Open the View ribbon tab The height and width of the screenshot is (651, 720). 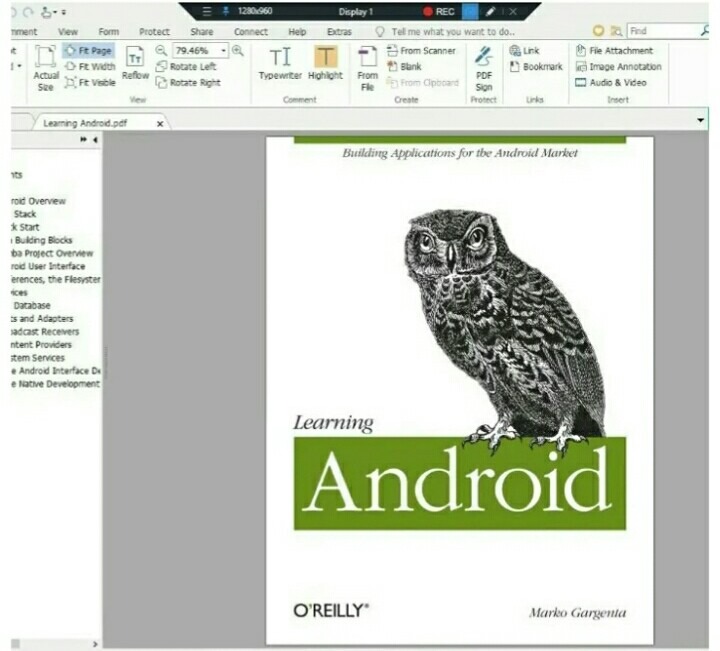click(x=68, y=32)
